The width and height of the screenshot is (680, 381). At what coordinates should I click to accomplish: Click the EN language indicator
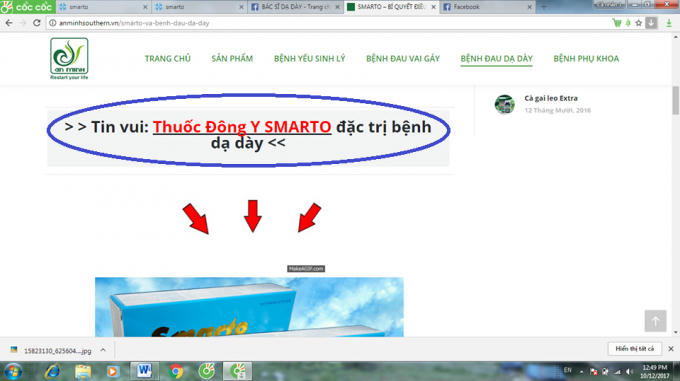tap(567, 370)
